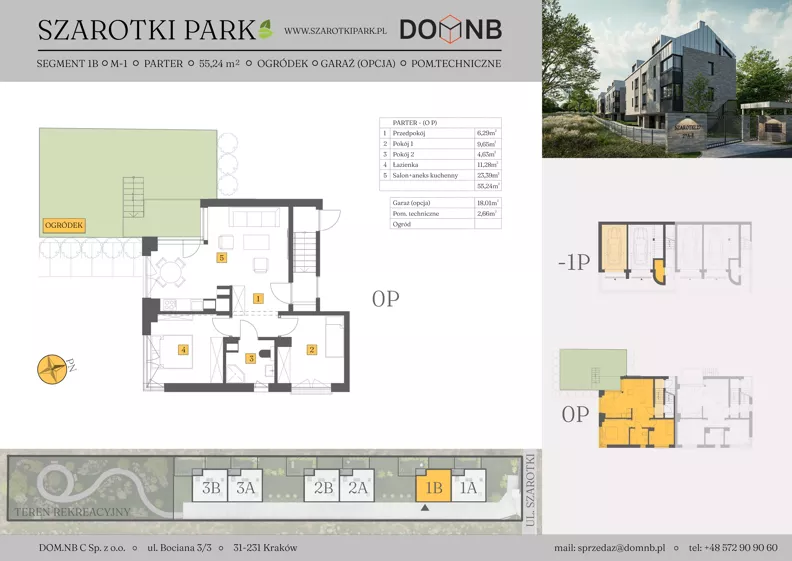Image resolution: width=792 pixels, height=561 pixels.
Task: Click the phone number +48 572 90 90 60
Action: [x=741, y=547]
